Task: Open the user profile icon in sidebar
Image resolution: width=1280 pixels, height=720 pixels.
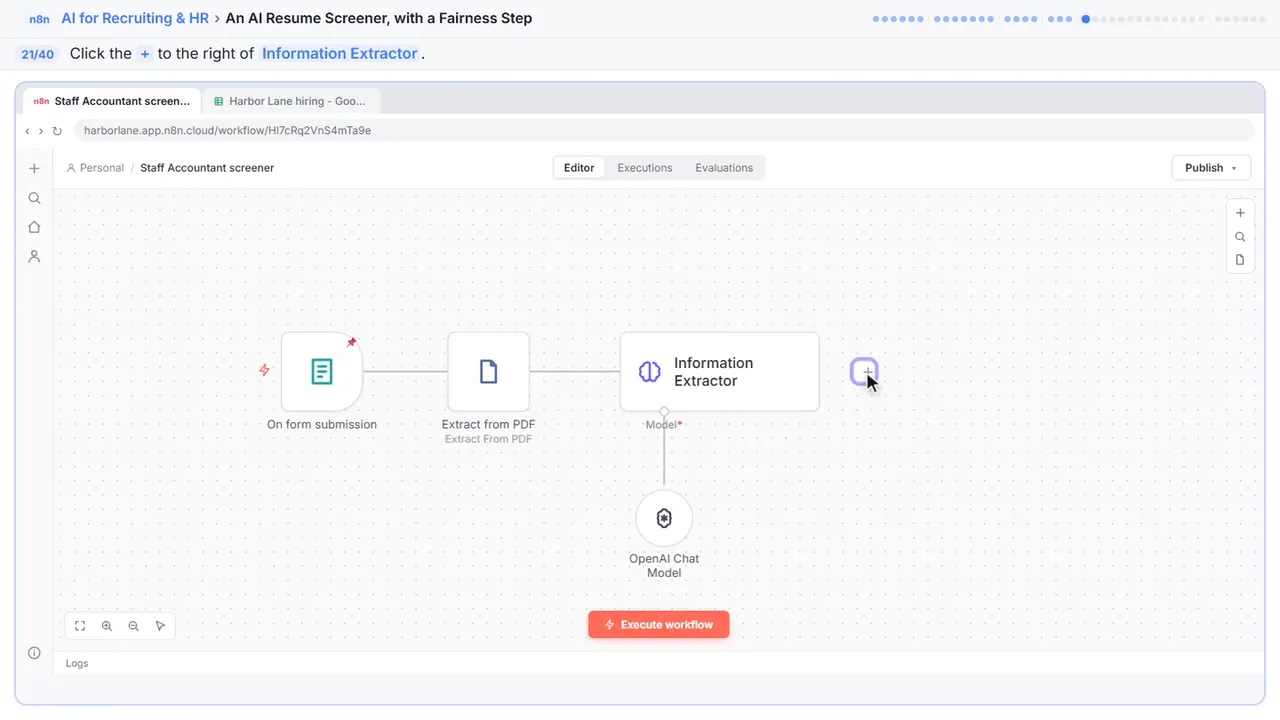Action: [x=34, y=256]
